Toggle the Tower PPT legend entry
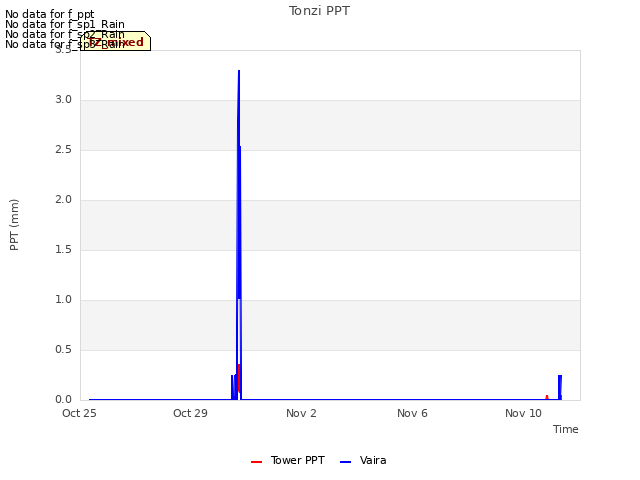The width and height of the screenshot is (640, 480). (x=288, y=460)
